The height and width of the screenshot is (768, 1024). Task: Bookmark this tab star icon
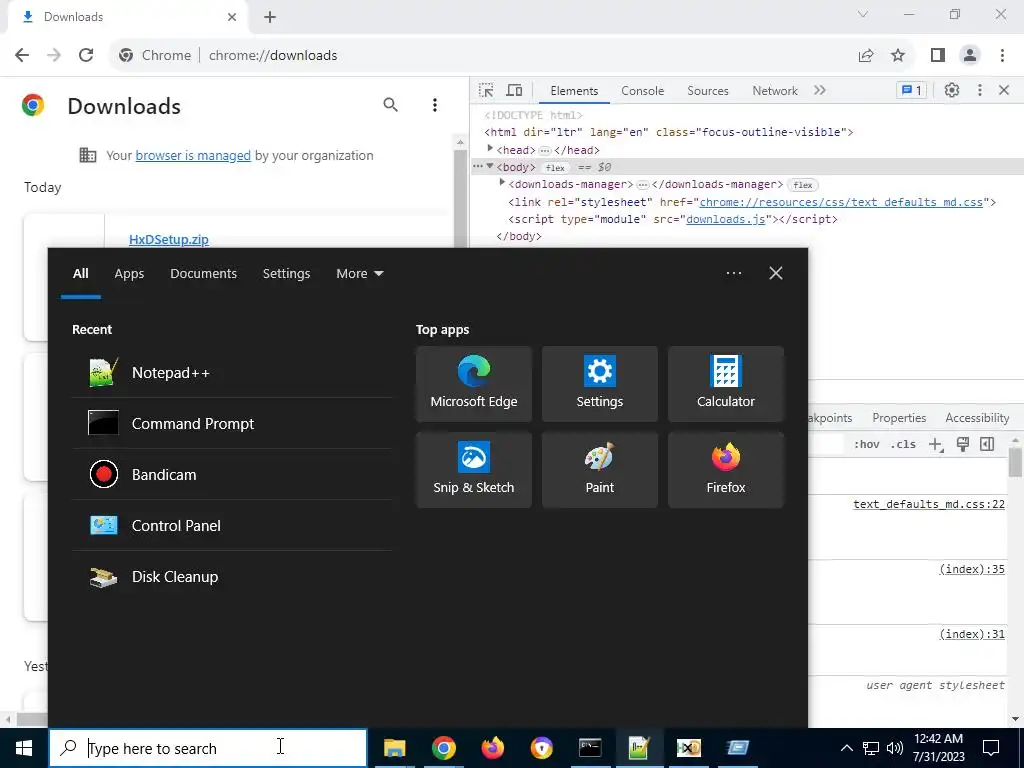tap(898, 56)
